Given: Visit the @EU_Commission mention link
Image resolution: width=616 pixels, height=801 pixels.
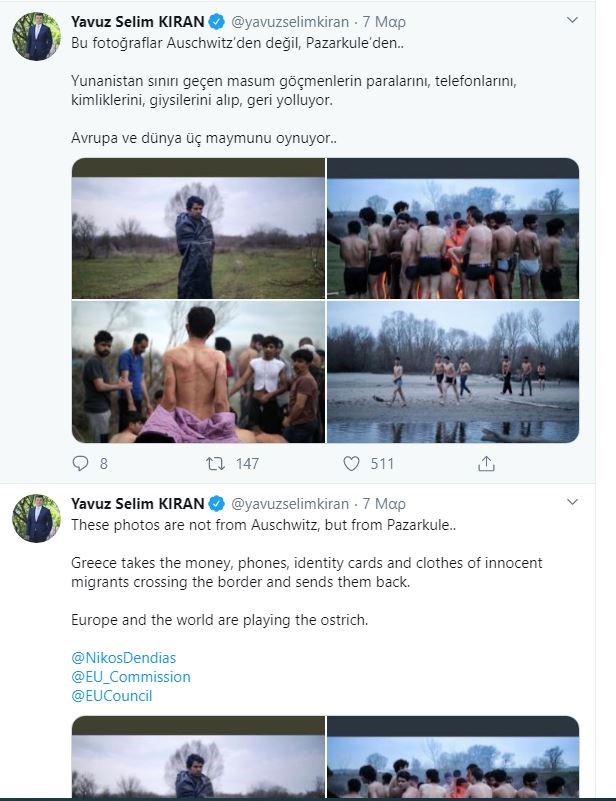Looking at the screenshot, I should coord(131,677).
